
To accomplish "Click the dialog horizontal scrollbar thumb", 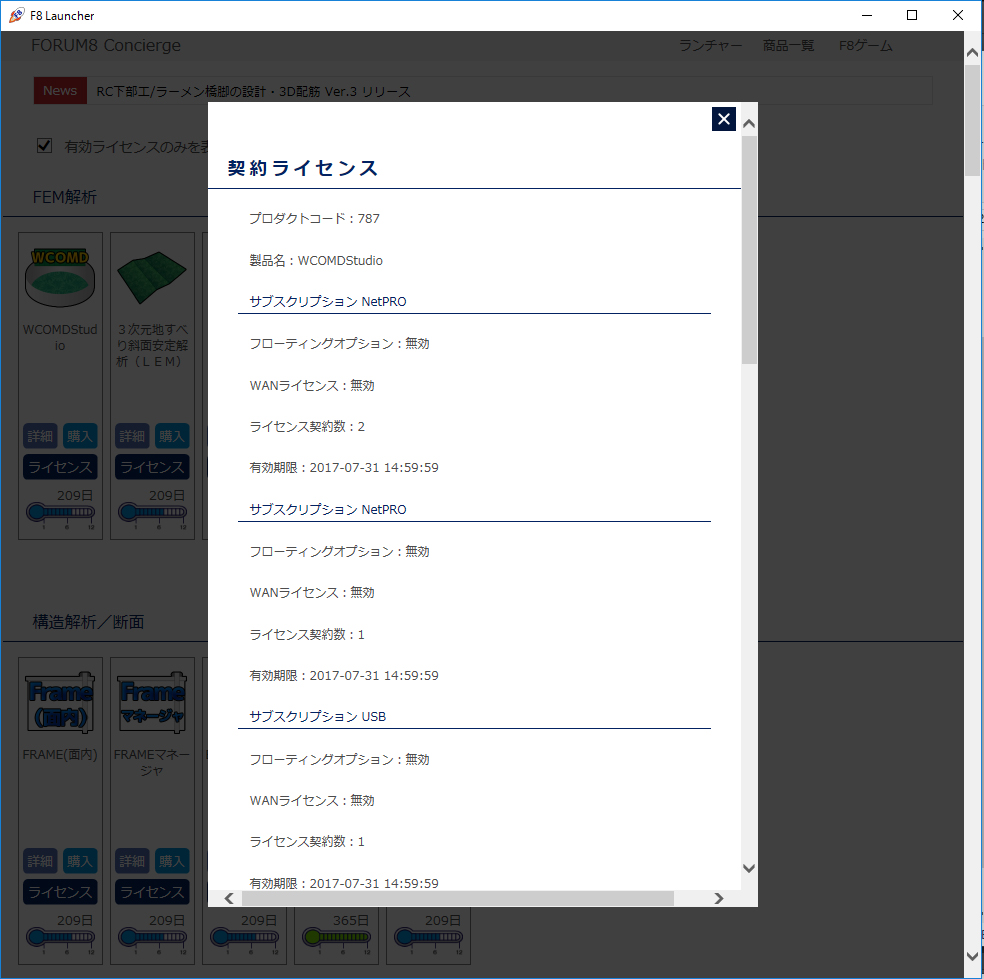I will click(x=458, y=899).
